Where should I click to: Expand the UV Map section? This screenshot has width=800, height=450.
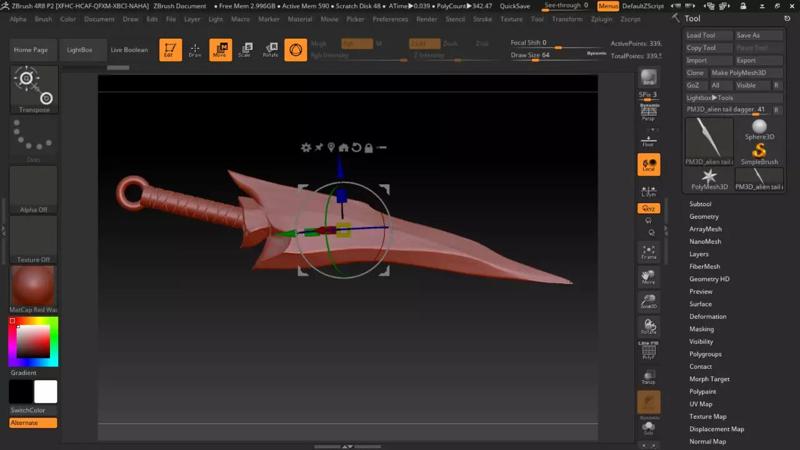point(701,404)
